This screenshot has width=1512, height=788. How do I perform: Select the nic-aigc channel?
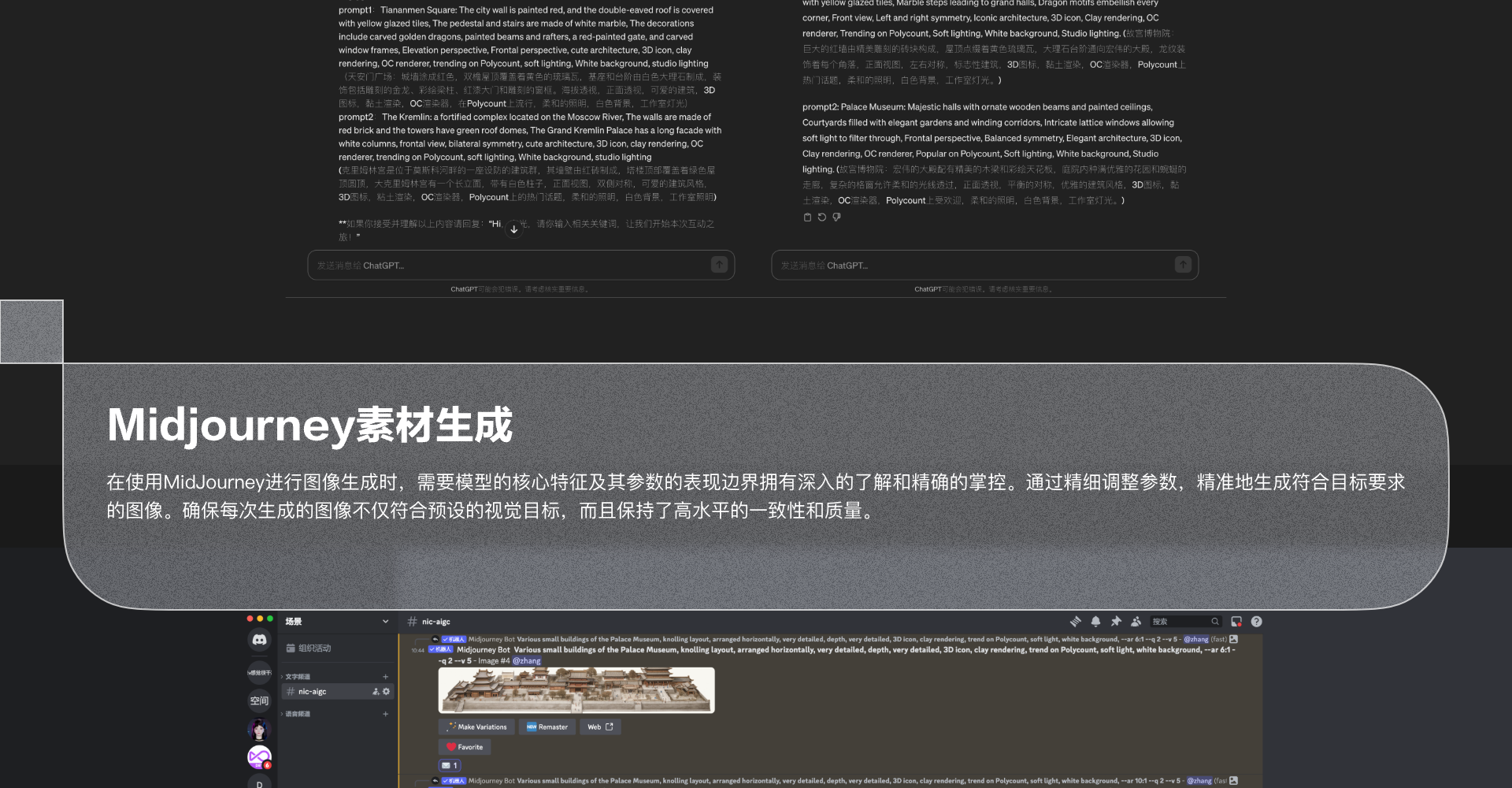pos(337,691)
